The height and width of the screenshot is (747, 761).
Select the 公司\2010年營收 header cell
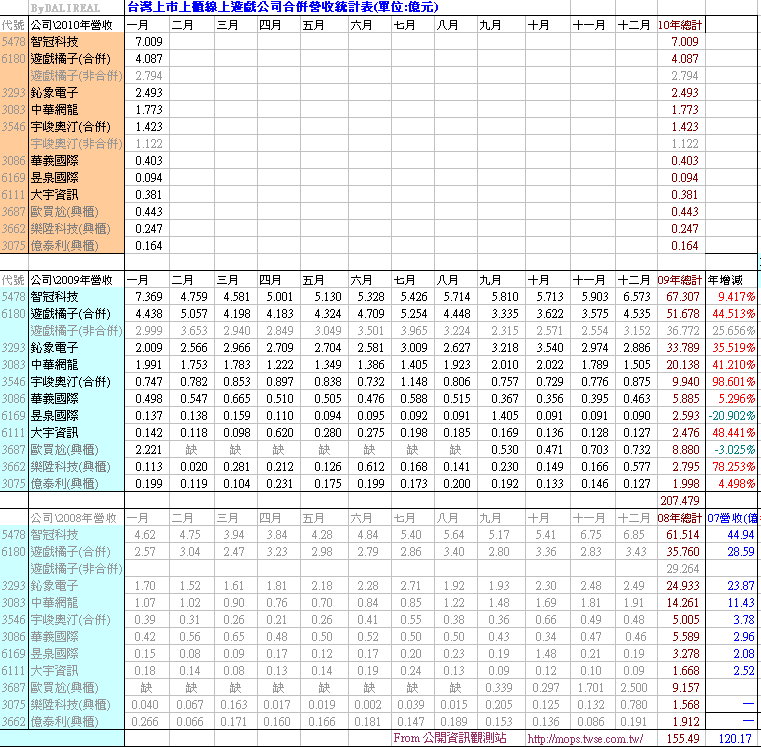(71, 25)
